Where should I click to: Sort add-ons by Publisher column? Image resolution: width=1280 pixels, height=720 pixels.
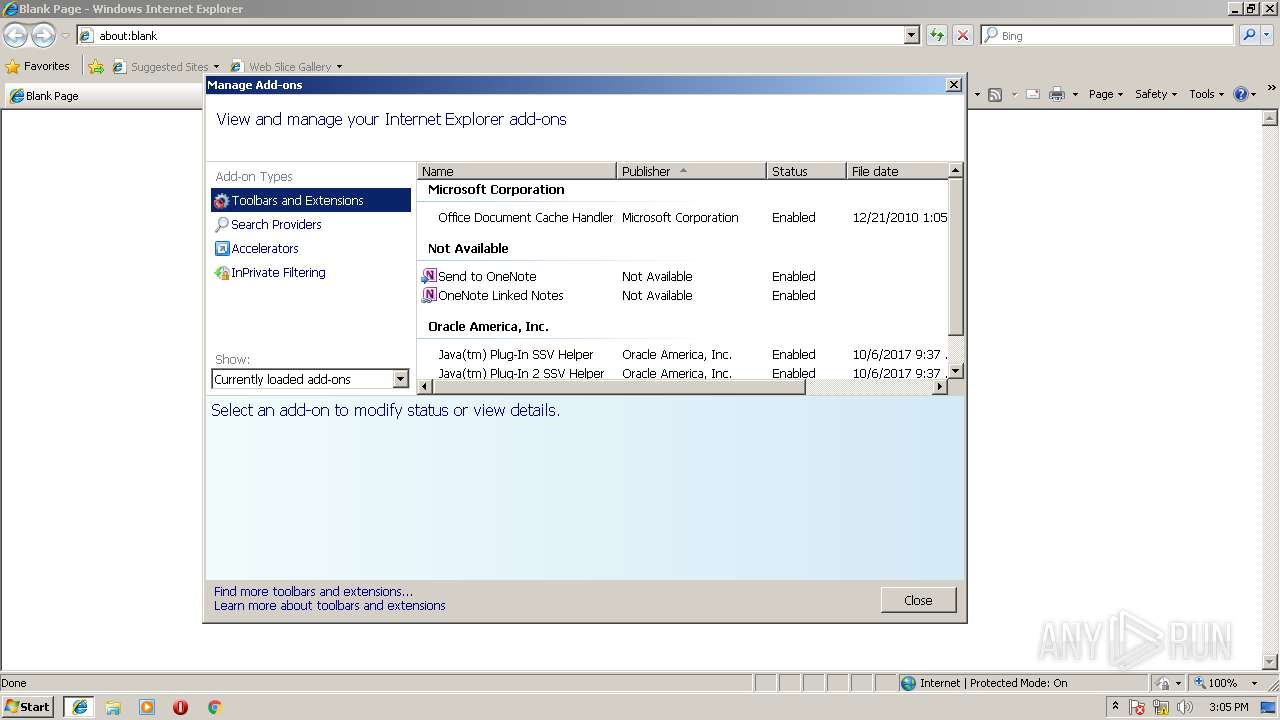[691, 171]
